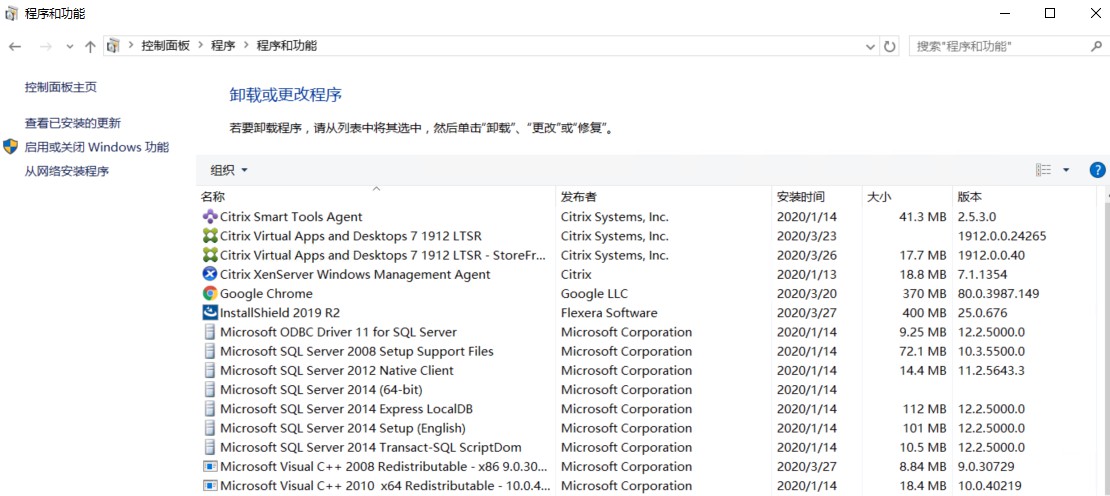Click the refresh button next to address bar
1110x496 pixels.
tap(890, 46)
